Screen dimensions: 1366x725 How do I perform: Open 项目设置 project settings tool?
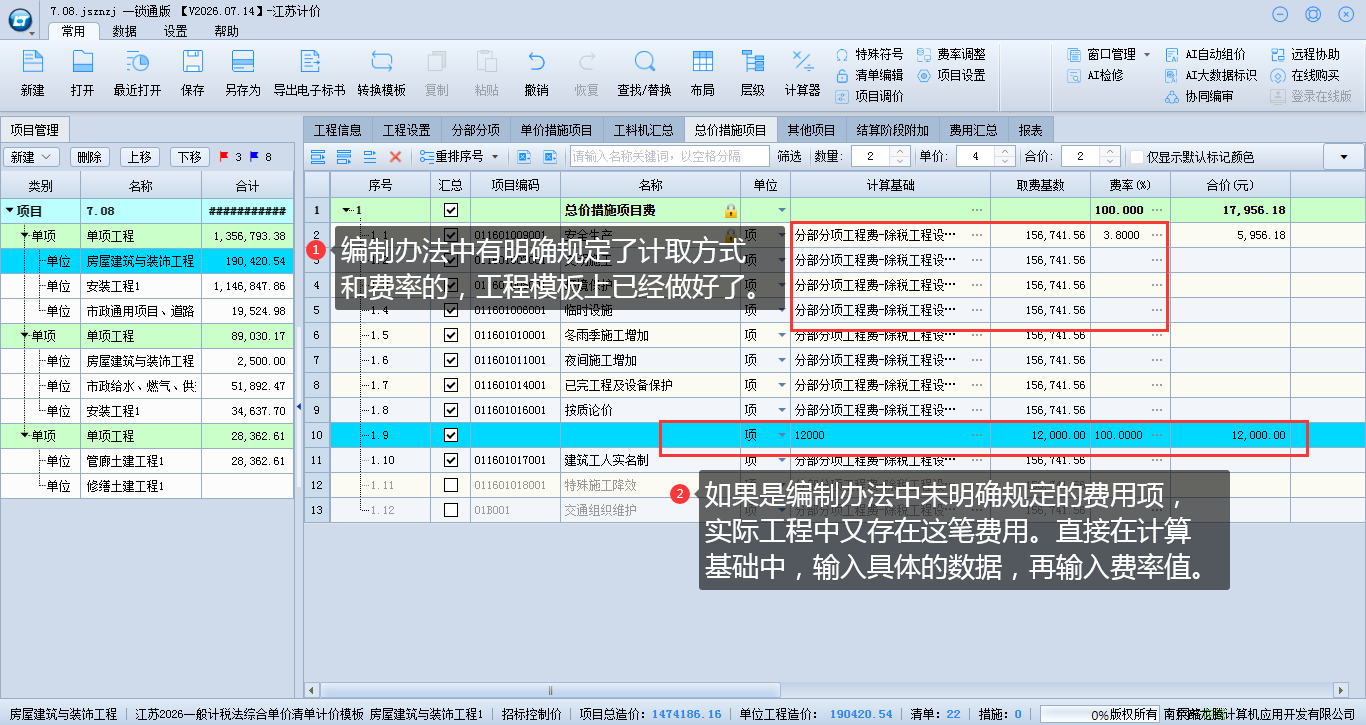(951, 75)
